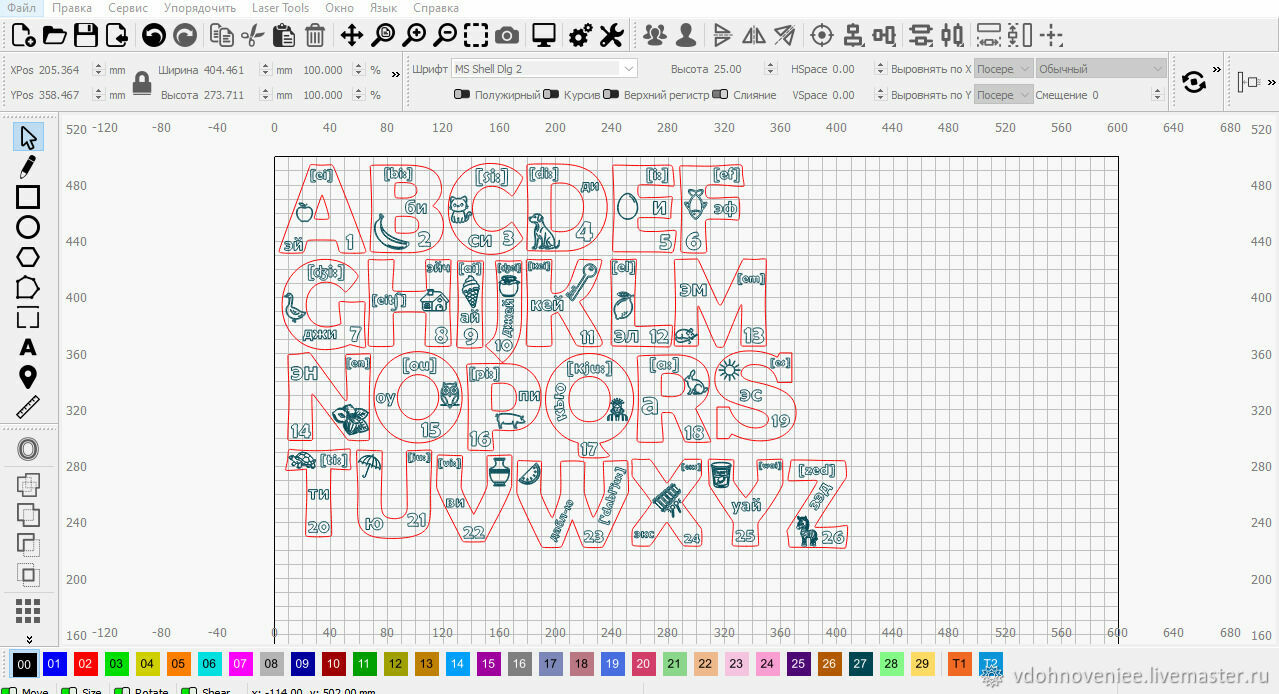
Task: Toggle the Слияние switch
Action: (x=721, y=95)
